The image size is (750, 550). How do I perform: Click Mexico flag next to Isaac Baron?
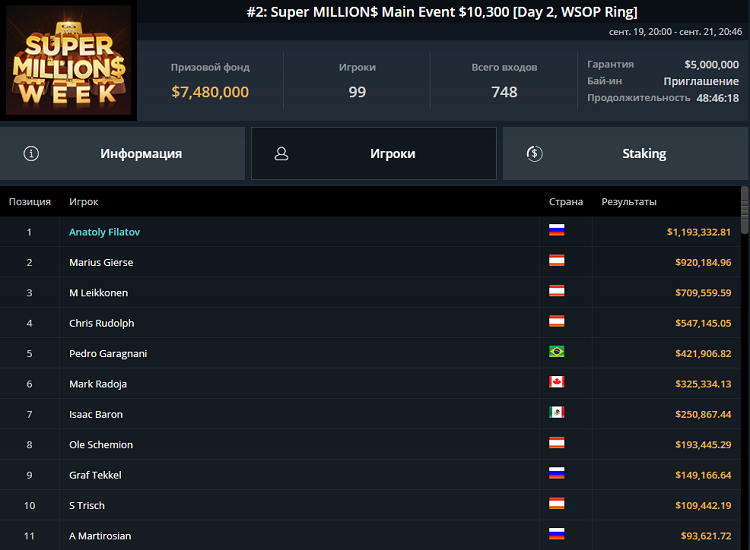(x=557, y=413)
